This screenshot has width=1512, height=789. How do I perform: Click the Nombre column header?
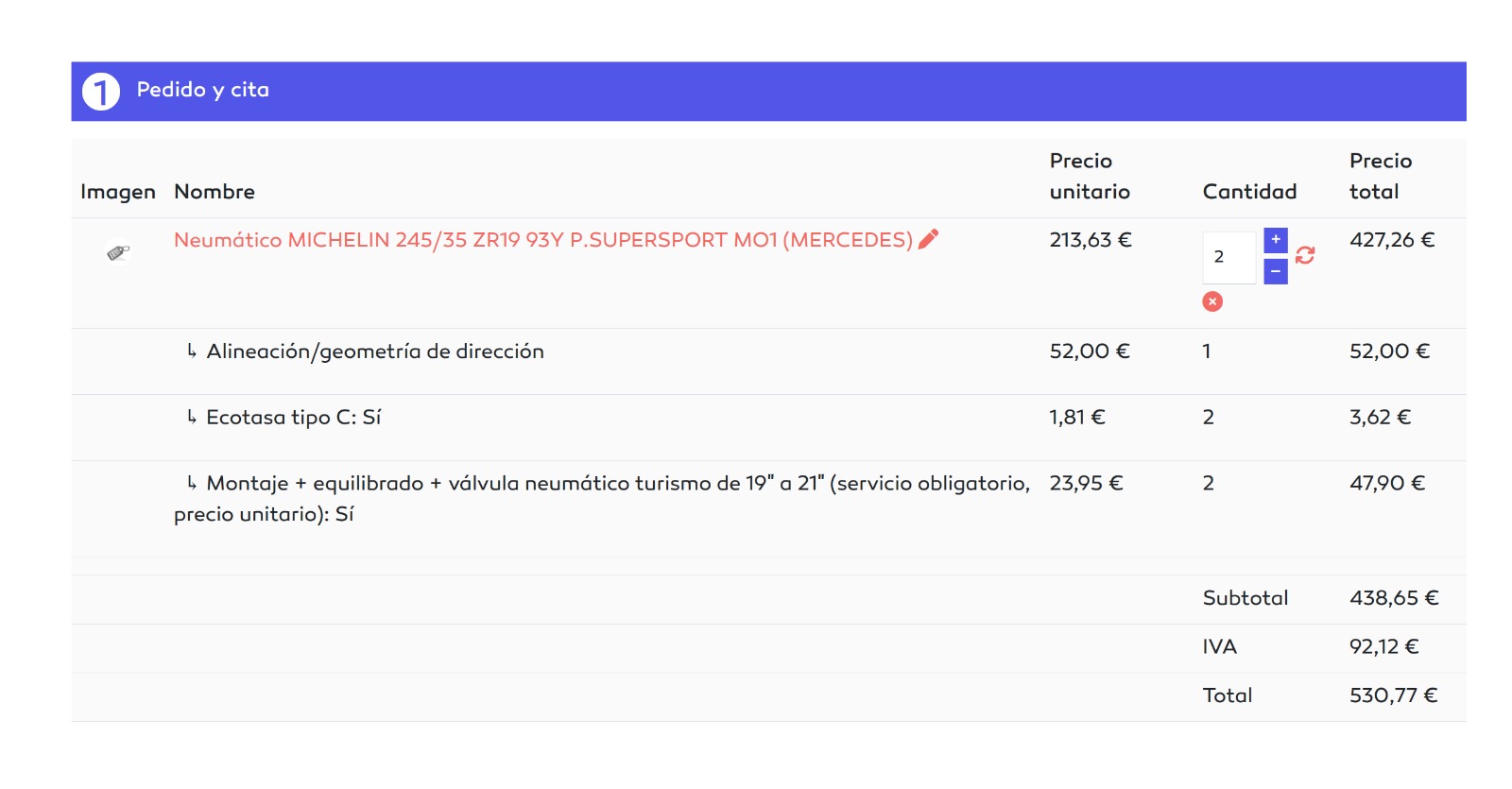215,192
